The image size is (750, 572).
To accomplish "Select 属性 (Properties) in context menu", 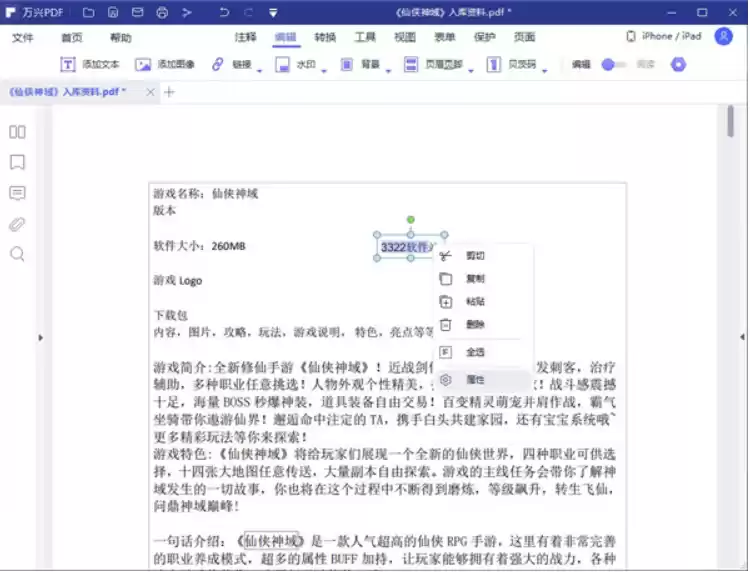I will tap(475, 380).
